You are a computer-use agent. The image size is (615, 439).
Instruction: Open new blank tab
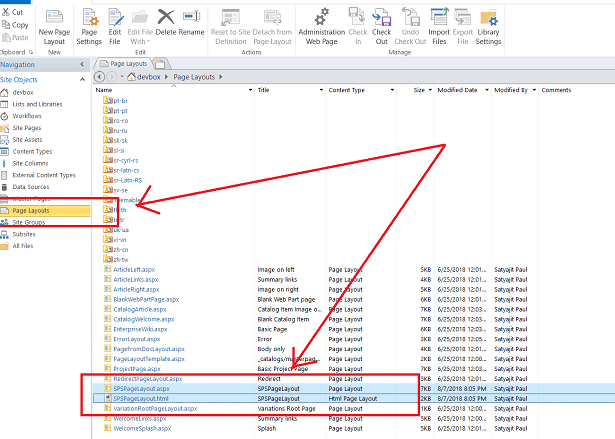point(160,64)
